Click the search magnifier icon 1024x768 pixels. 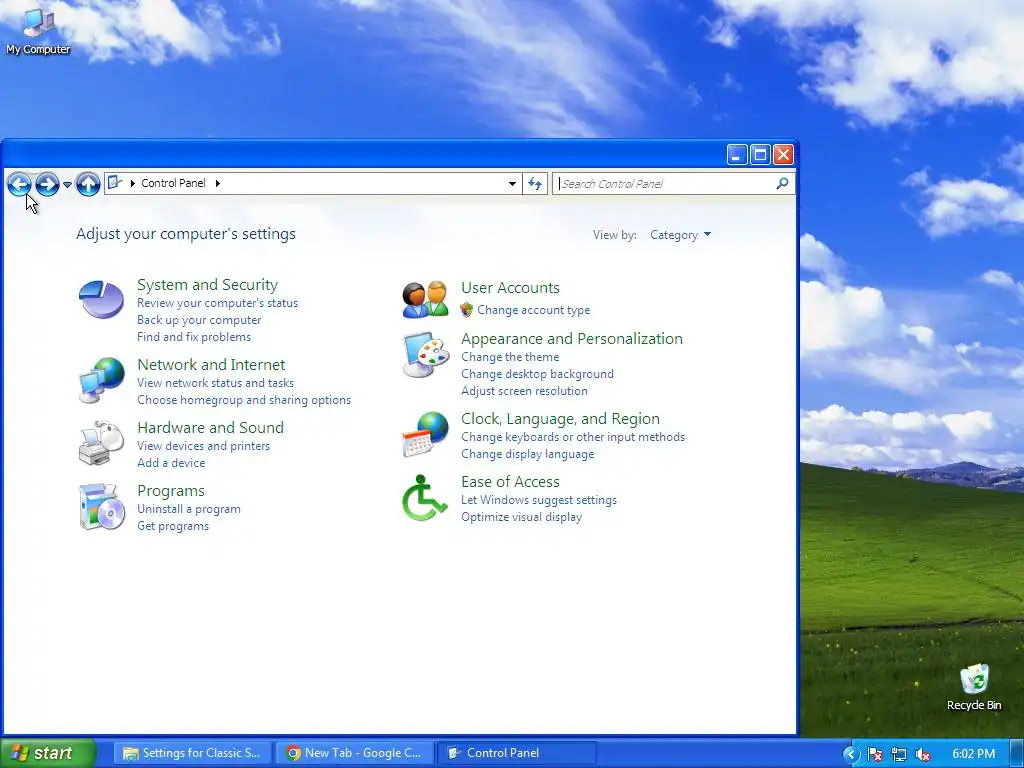[x=782, y=184]
